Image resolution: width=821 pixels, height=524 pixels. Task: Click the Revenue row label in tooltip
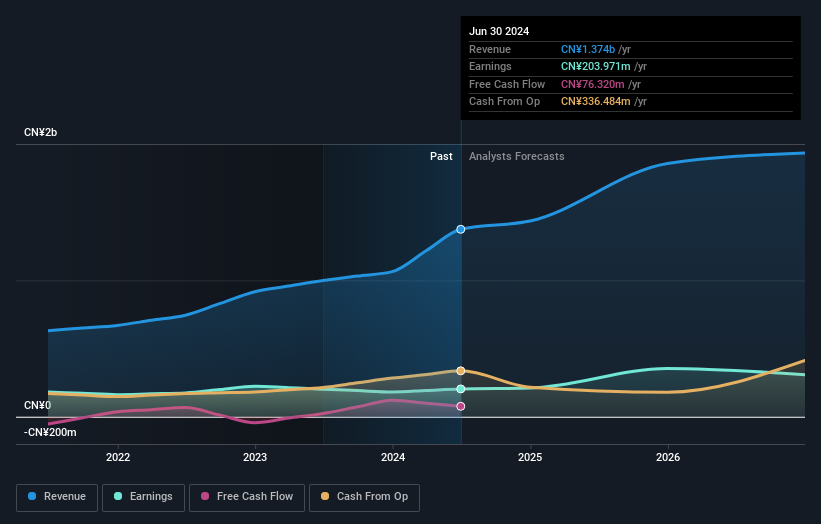pyautogui.click(x=490, y=49)
